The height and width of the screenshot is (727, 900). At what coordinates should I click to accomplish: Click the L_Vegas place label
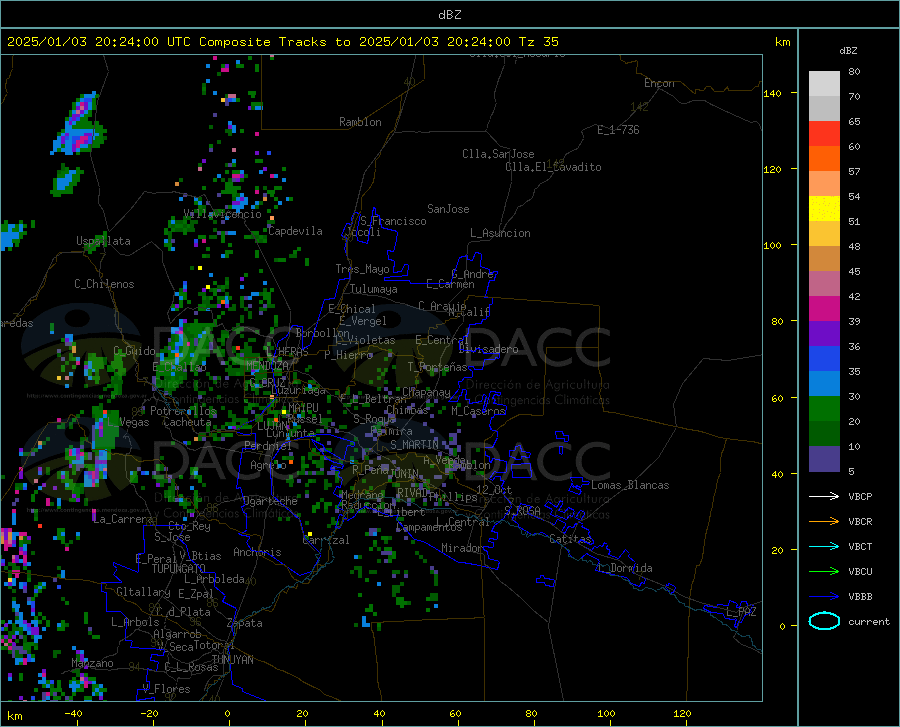pos(128,422)
